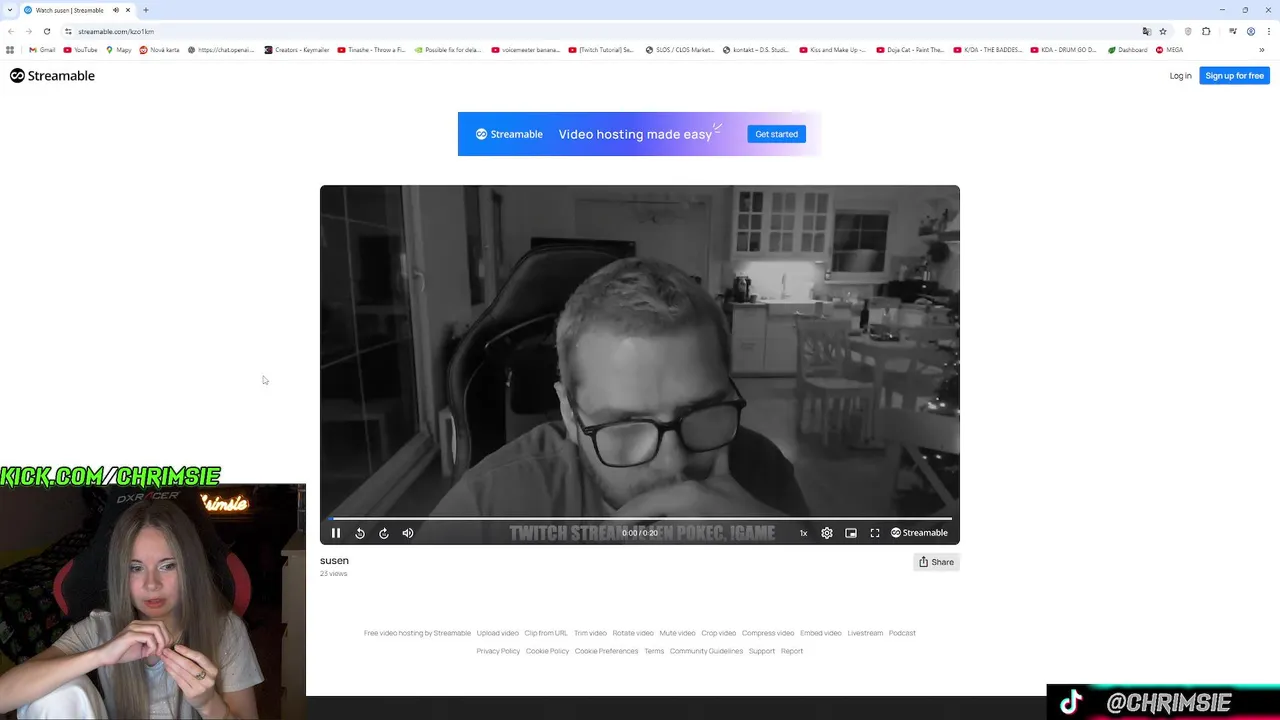Open Upload video footer link

tap(497, 633)
